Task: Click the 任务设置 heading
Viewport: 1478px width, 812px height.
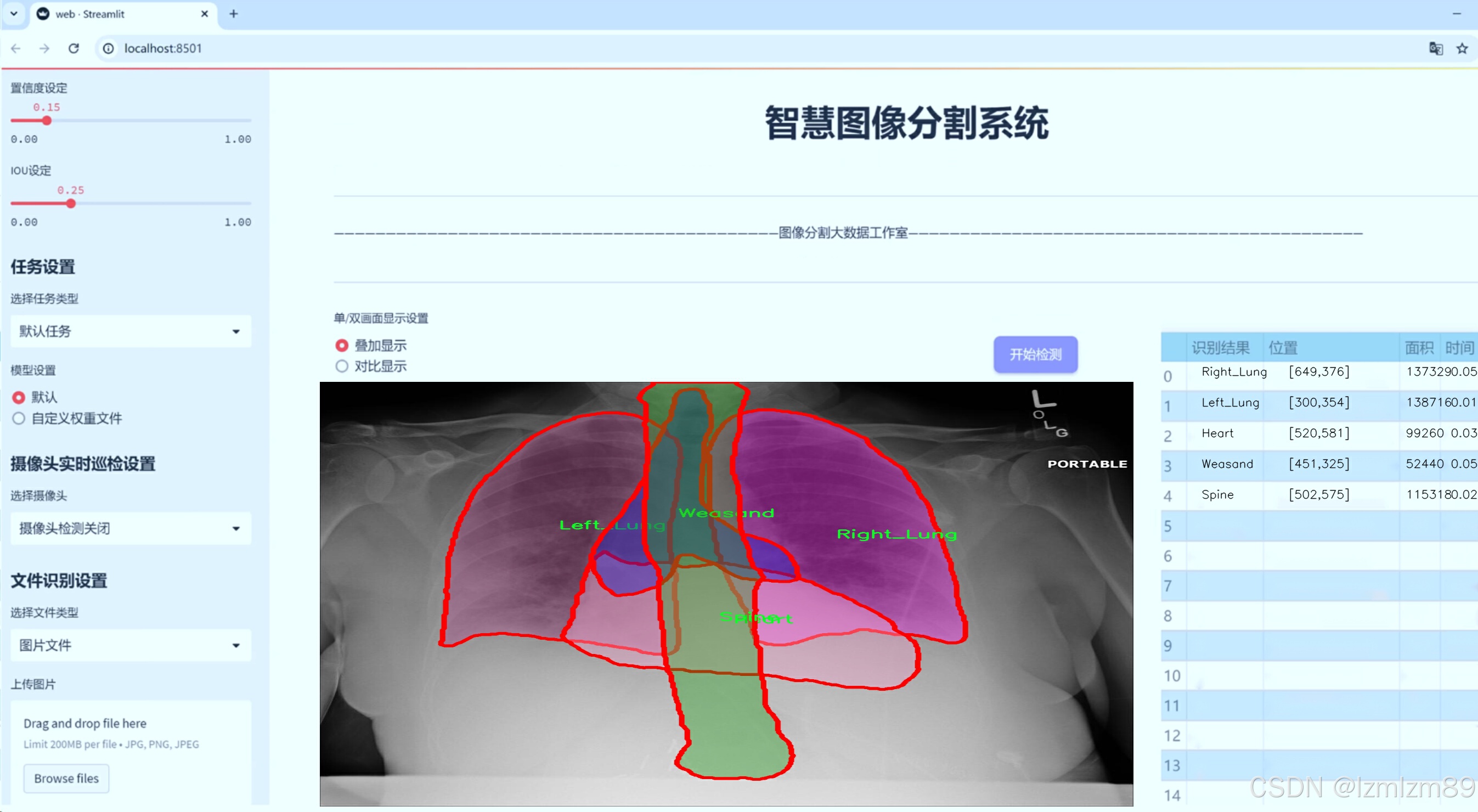Action: [x=43, y=267]
